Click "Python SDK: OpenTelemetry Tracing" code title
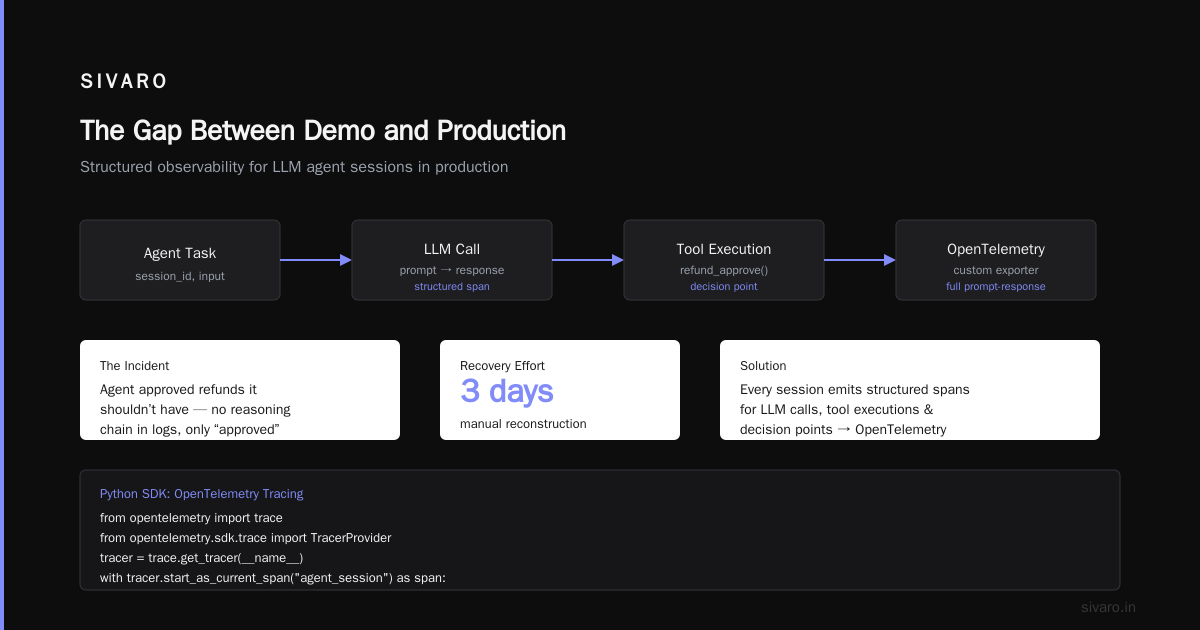Screen dimensions: 1200x630 pyautogui.click(x=202, y=494)
